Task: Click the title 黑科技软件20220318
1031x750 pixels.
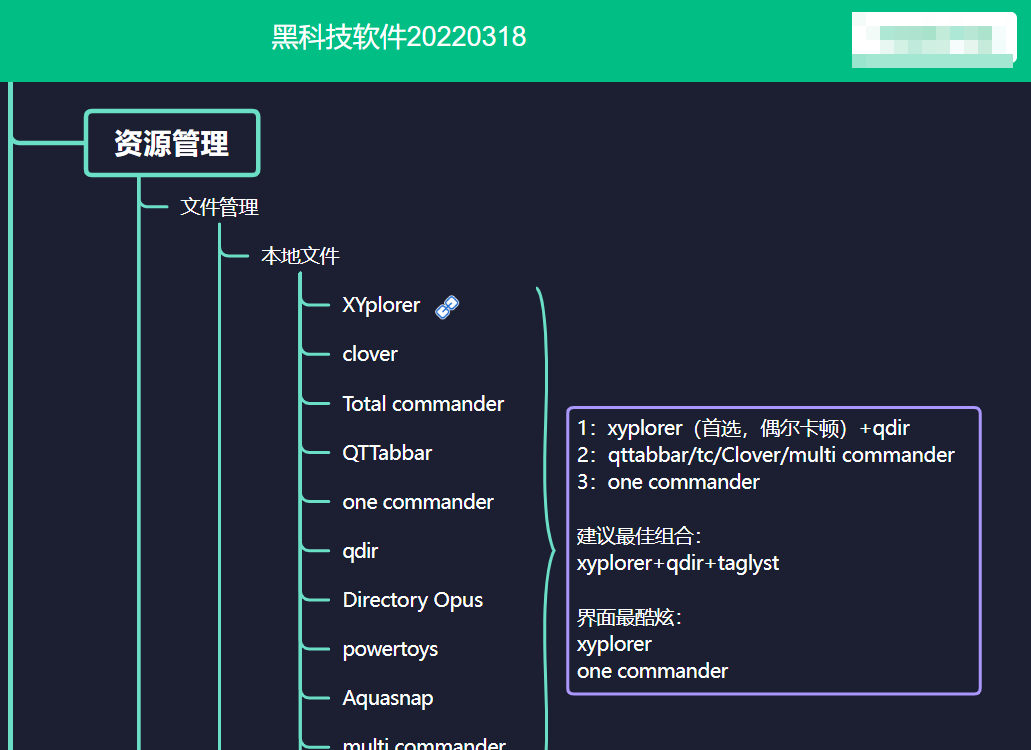Action: (399, 37)
